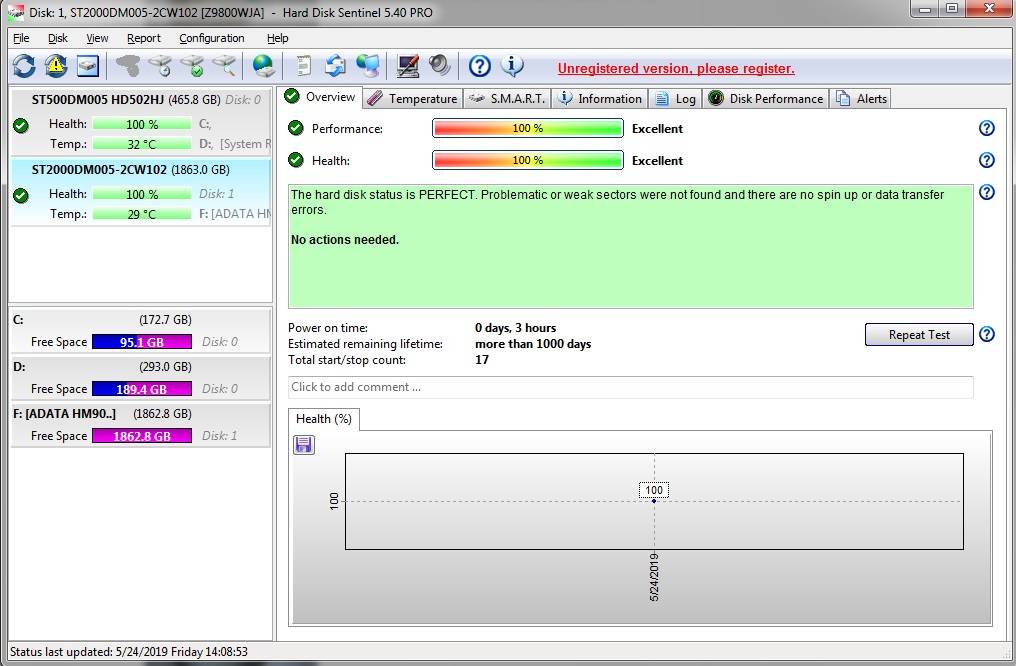Click the 0 days, 3 hours value
Screen dimensions: 1016x666
515,328
